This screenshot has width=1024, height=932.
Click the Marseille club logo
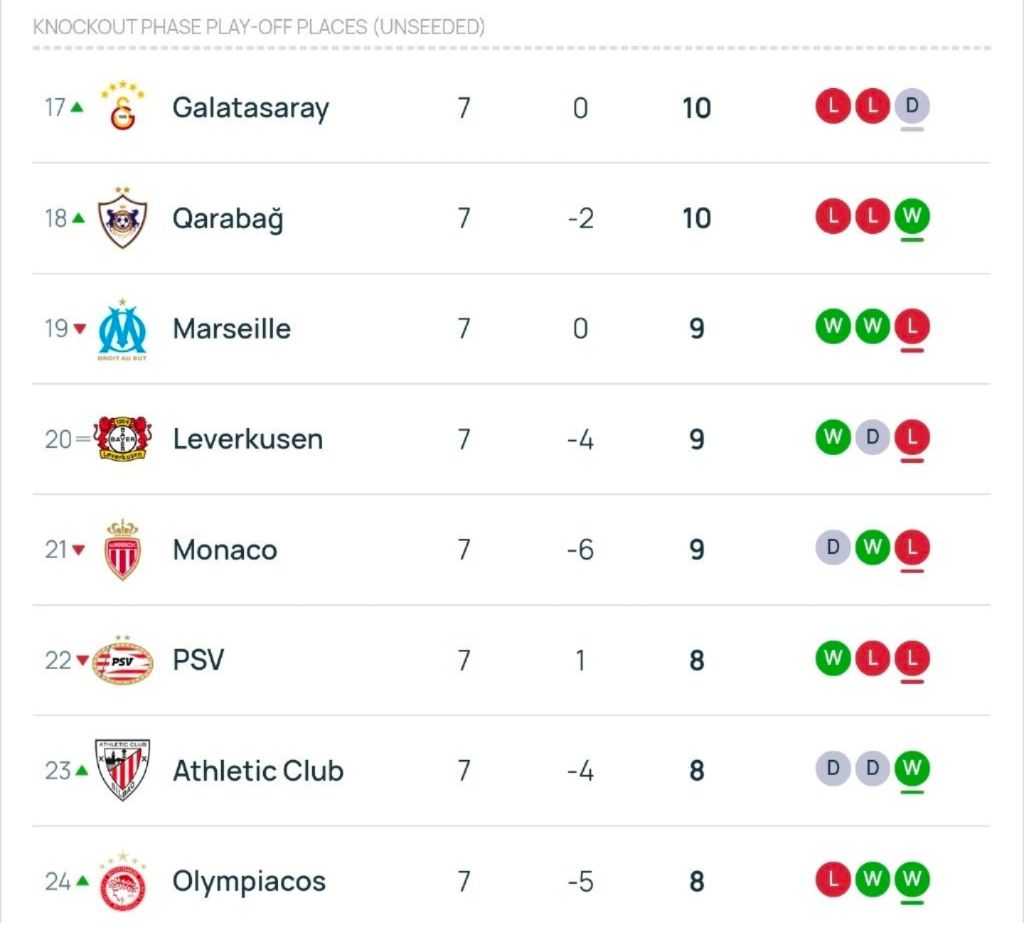click(x=123, y=329)
